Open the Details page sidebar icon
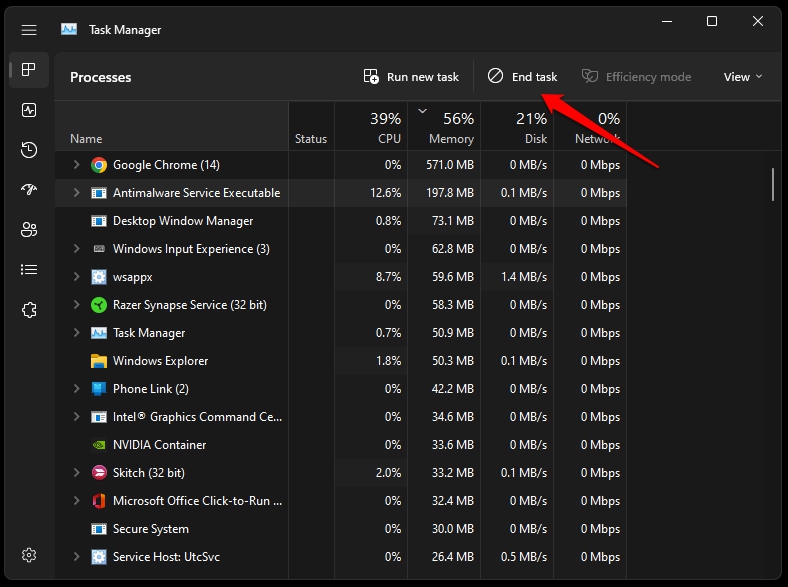This screenshot has height=587, width=788. pos(29,270)
